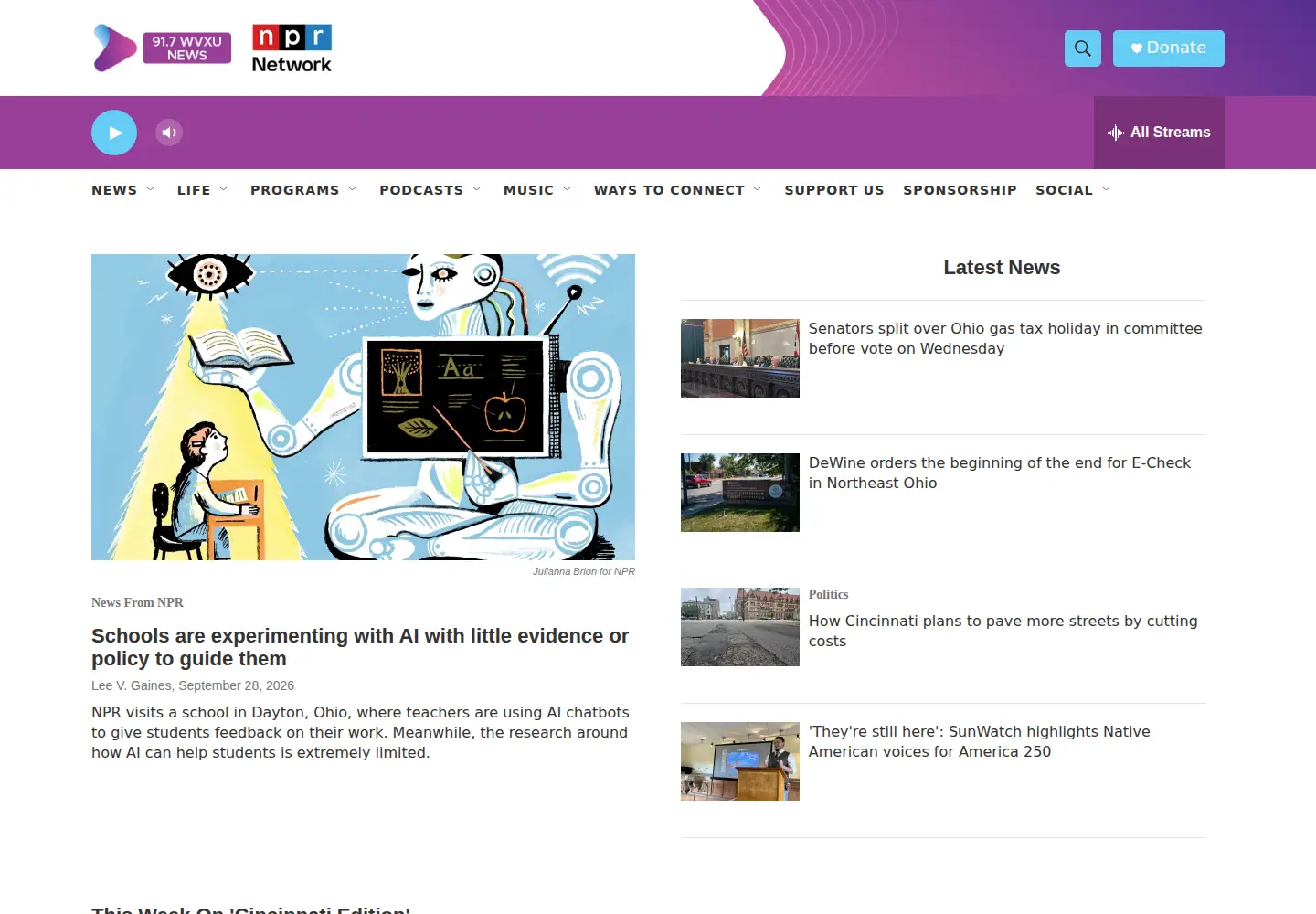Expand the Social menu chevron
Viewport: 1316px width, 914px height.
coord(1107,189)
